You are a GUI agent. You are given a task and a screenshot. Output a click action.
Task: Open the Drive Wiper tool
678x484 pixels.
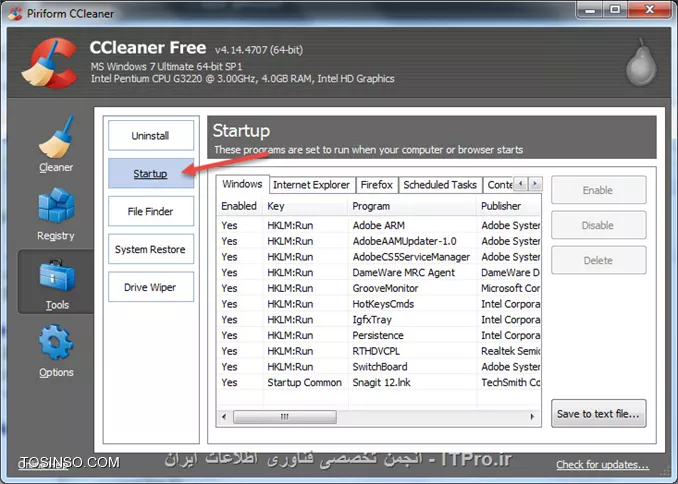pos(151,287)
